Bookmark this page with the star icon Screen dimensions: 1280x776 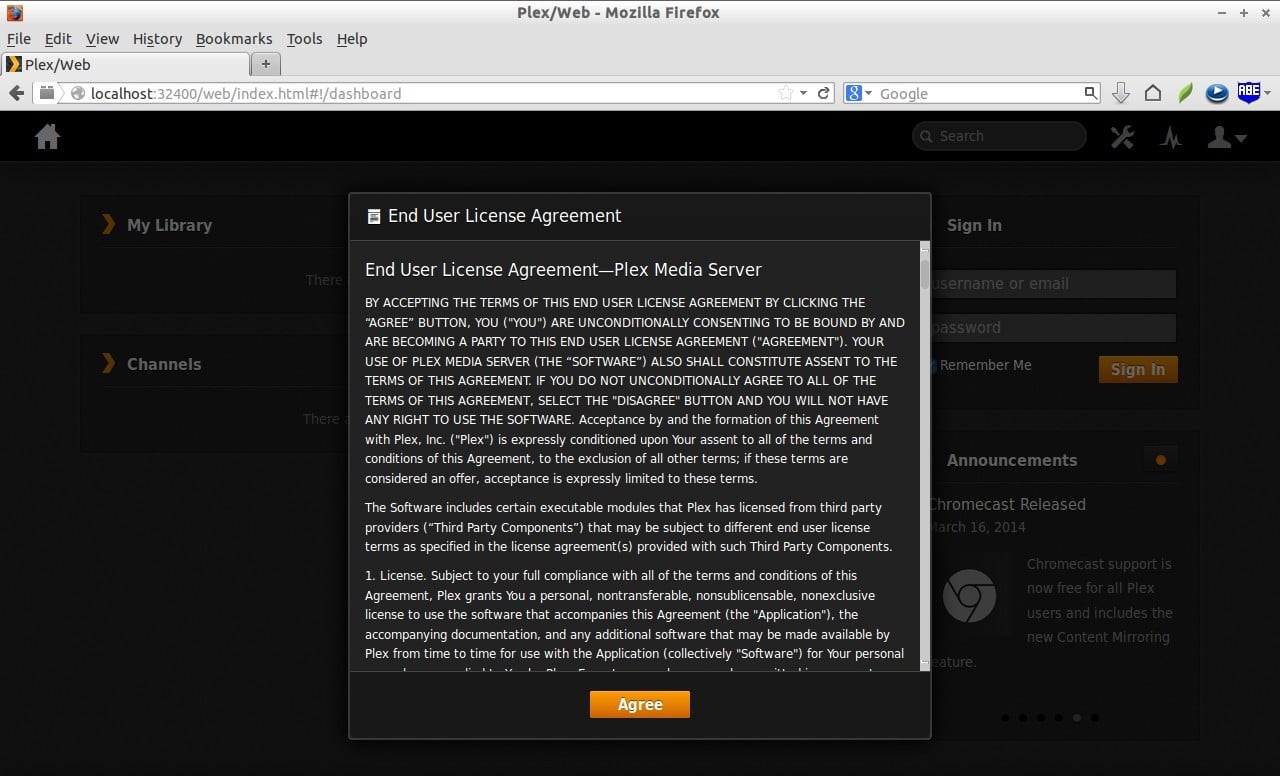click(785, 93)
